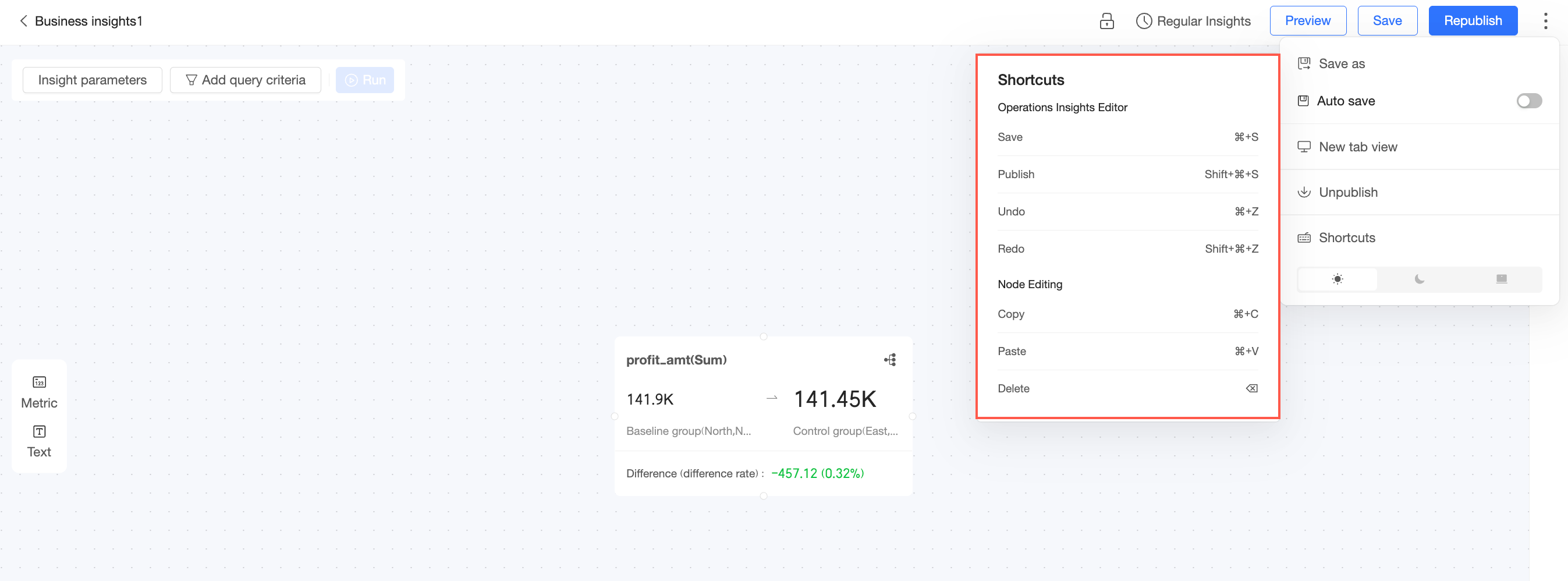Click the Baseline group label
The width and height of the screenshot is (1568, 581).
(x=689, y=431)
